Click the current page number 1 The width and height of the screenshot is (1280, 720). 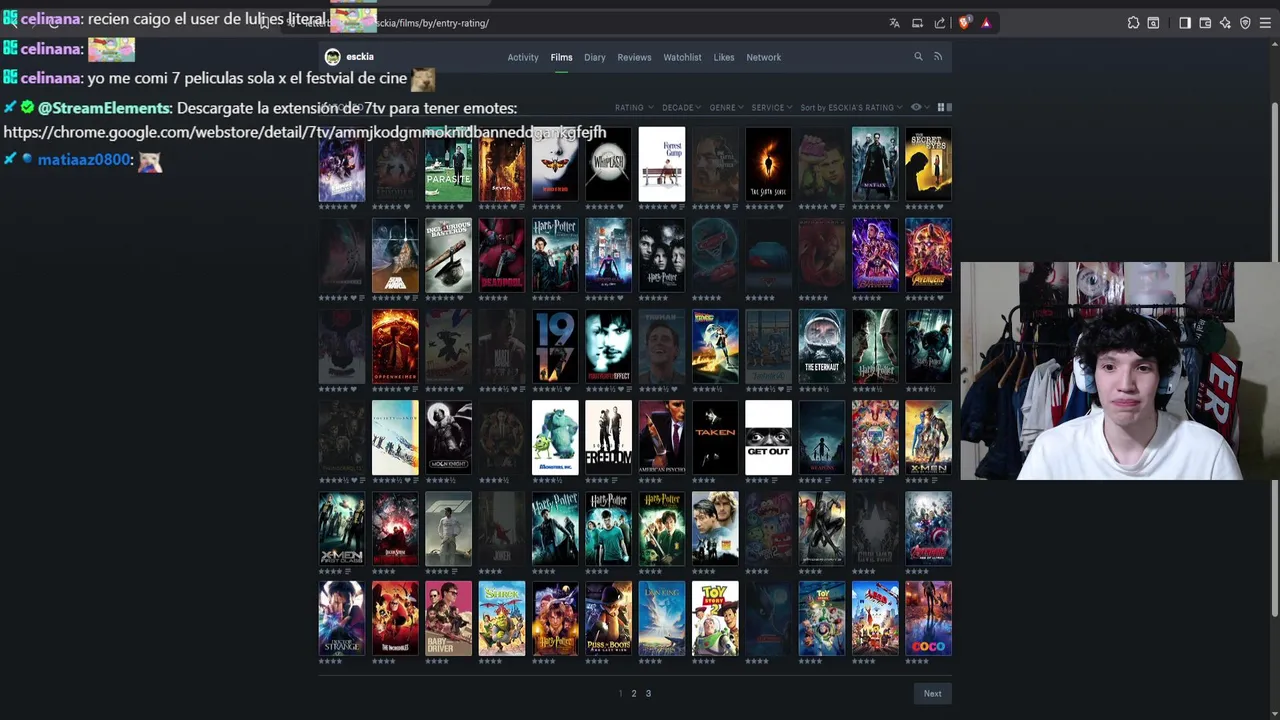click(620, 693)
